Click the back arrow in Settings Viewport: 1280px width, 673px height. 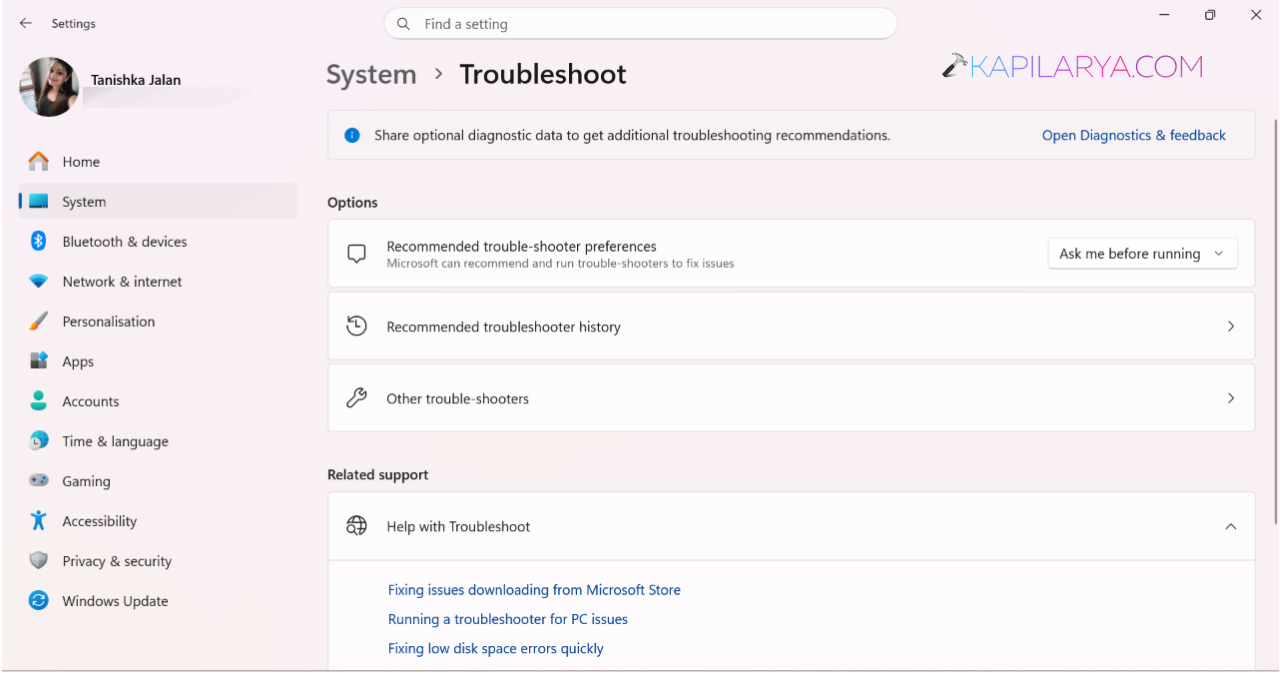[x=25, y=23]
